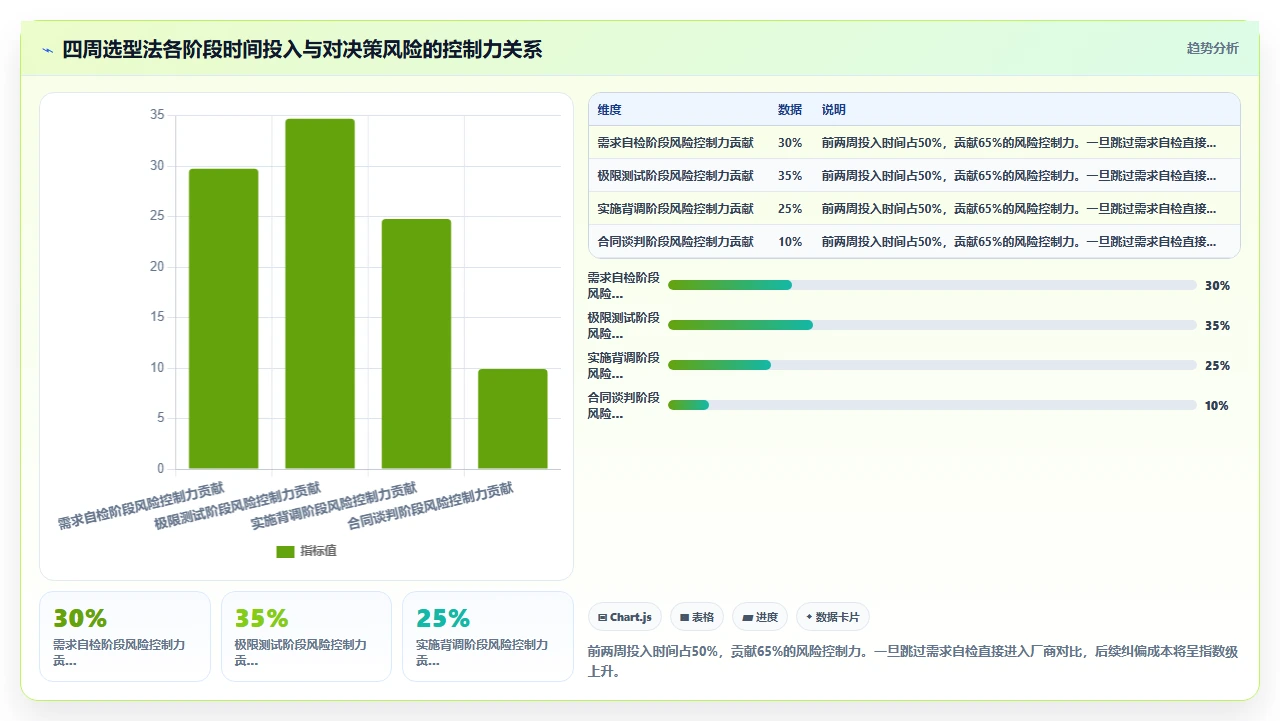1280x721 pixels.
Task: Select the 表格 tag
Action: 697,617
